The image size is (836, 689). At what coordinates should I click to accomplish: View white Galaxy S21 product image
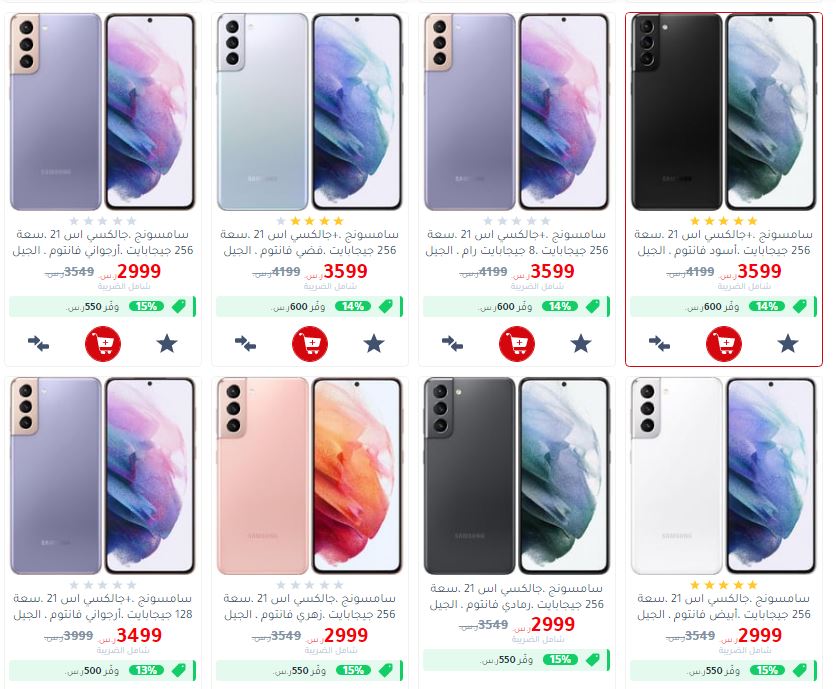pos(724,476)
